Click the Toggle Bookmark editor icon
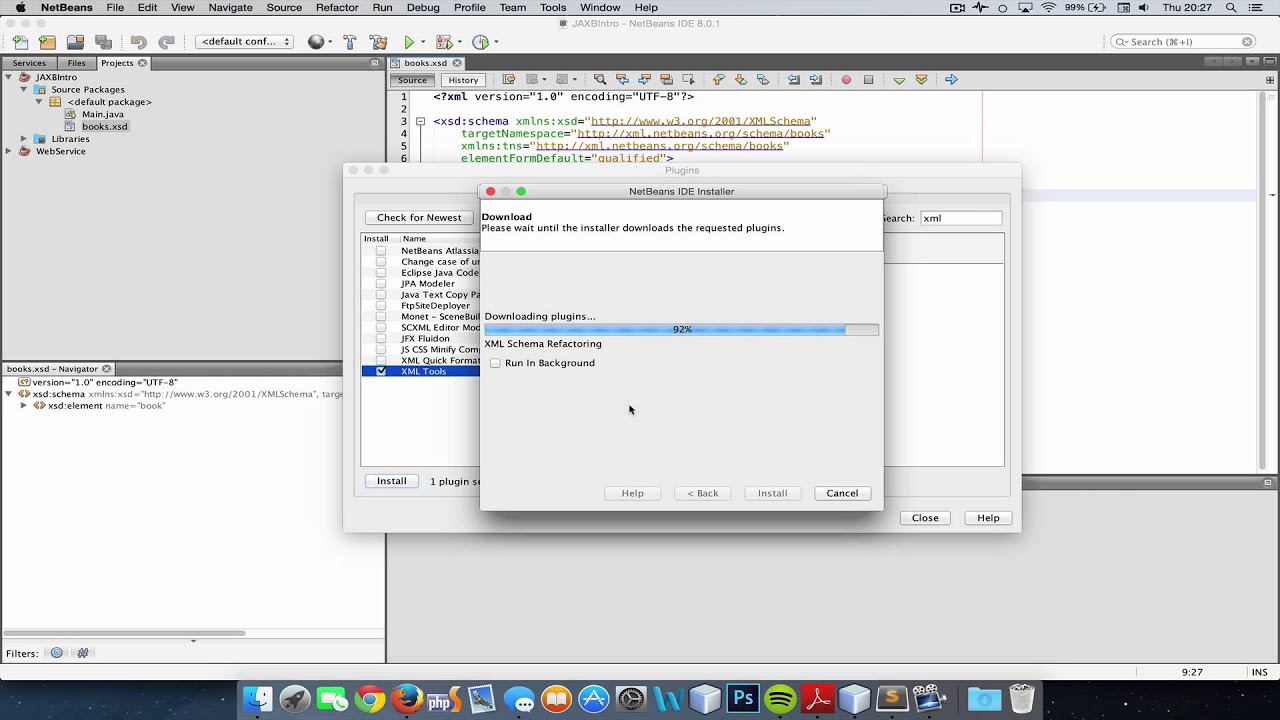Image resolution: width=1280 pixels, height=720 pixels. (x=763, y=80)
